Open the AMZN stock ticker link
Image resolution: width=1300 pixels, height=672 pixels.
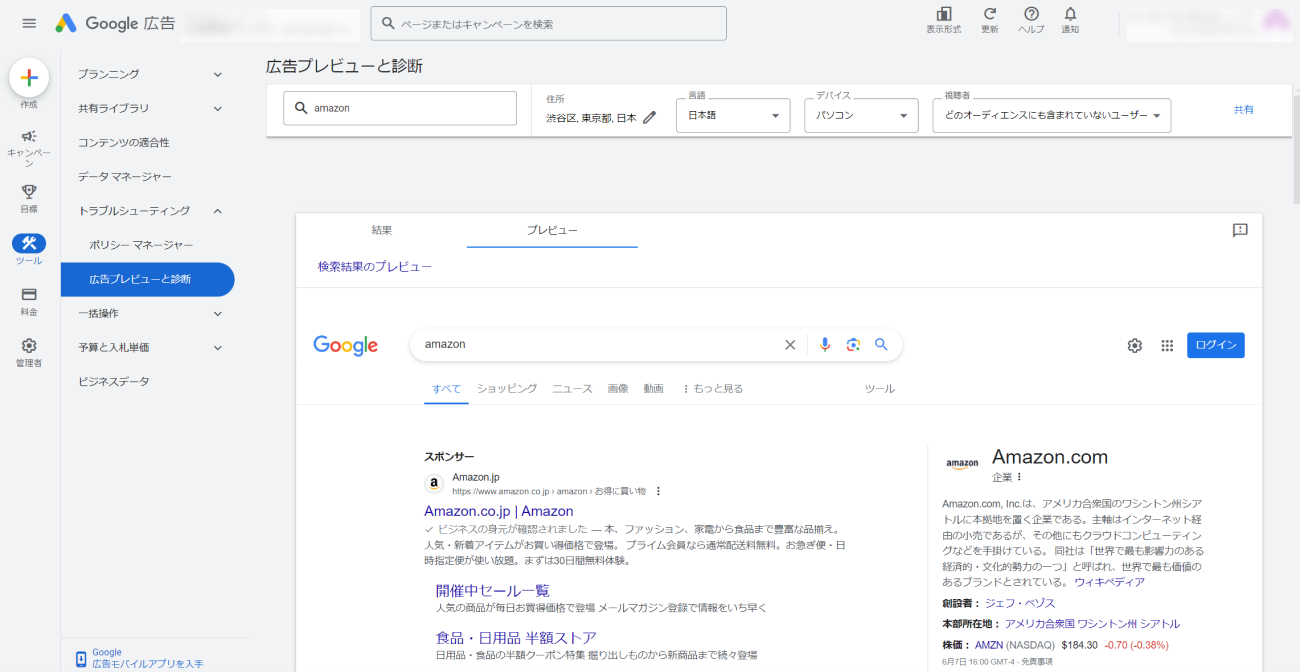coord(988,645)
